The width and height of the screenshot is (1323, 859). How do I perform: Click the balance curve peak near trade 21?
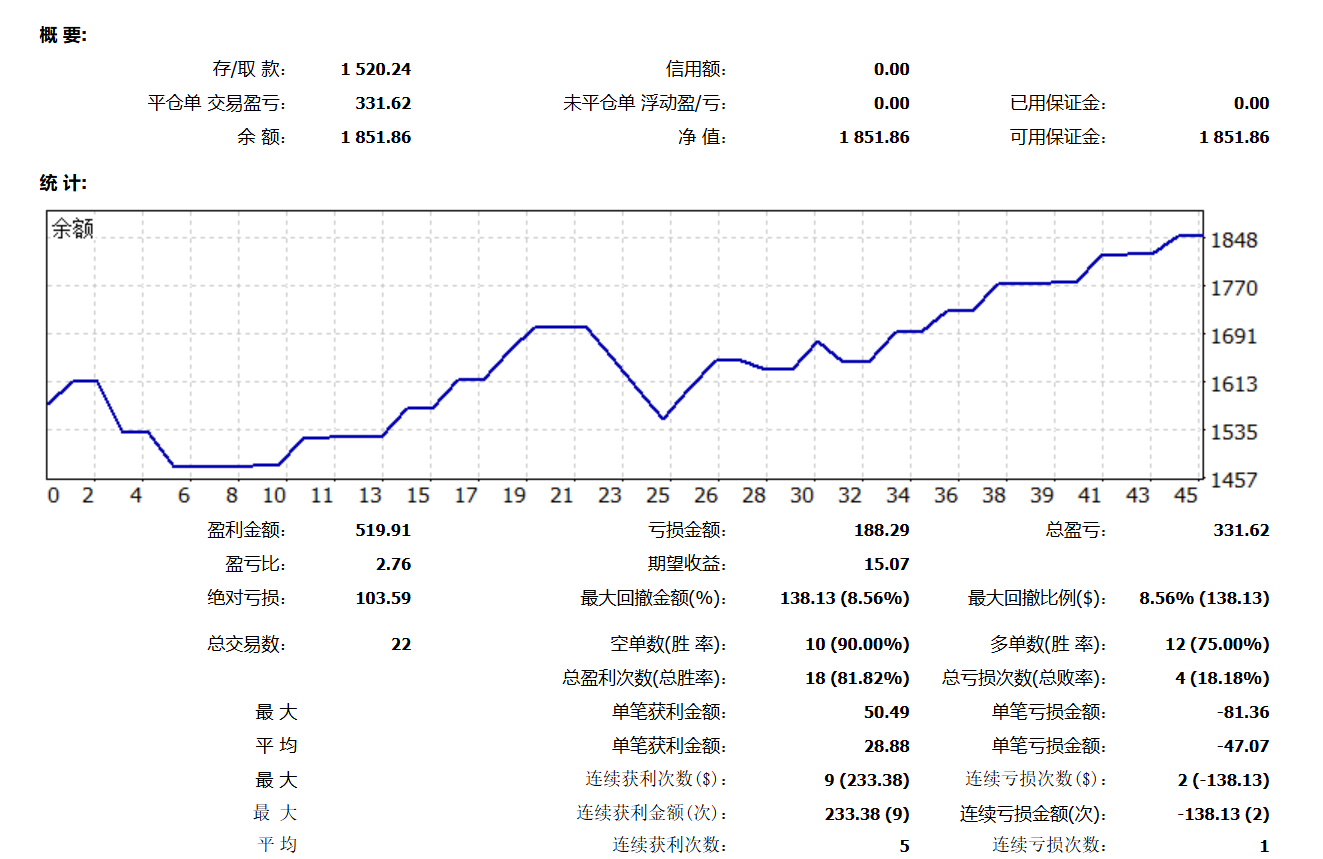tap(561, 326)
